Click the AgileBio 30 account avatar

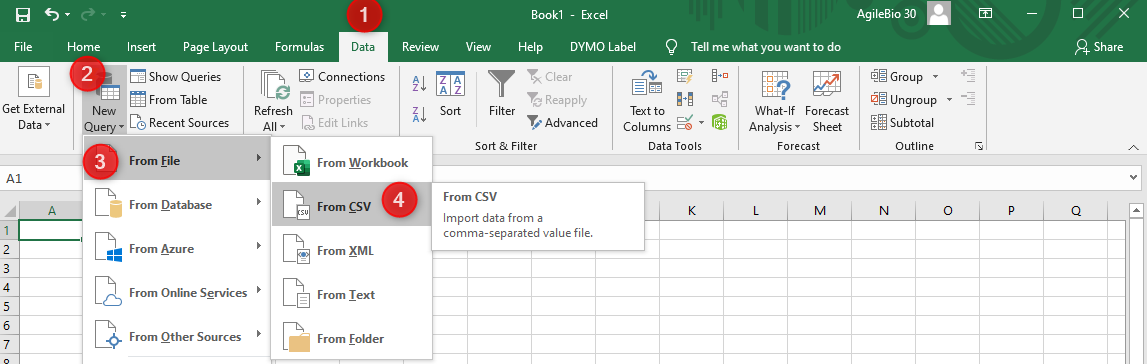[x=939, y=13]
